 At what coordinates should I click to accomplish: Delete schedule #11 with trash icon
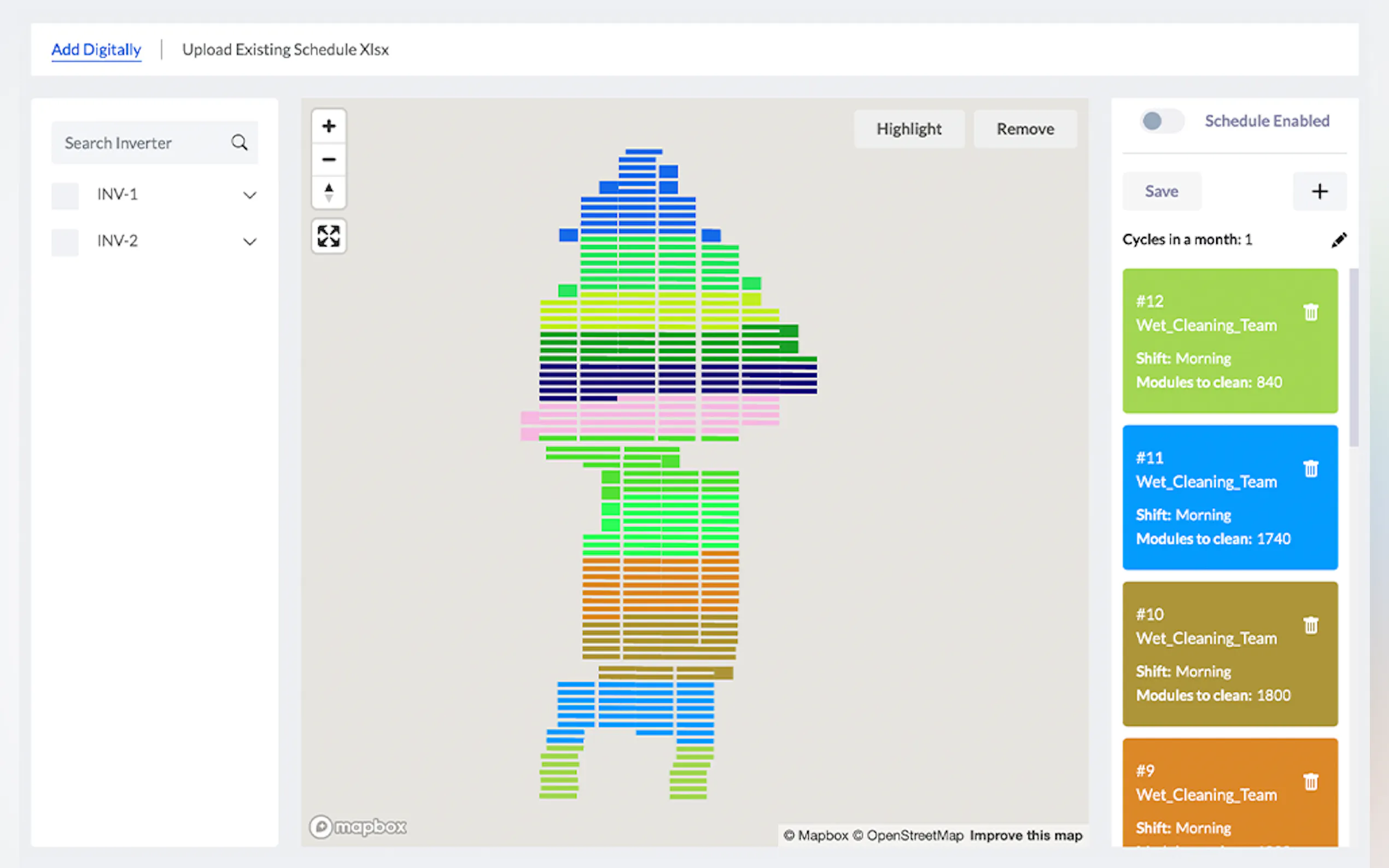tap(1310, 469)
